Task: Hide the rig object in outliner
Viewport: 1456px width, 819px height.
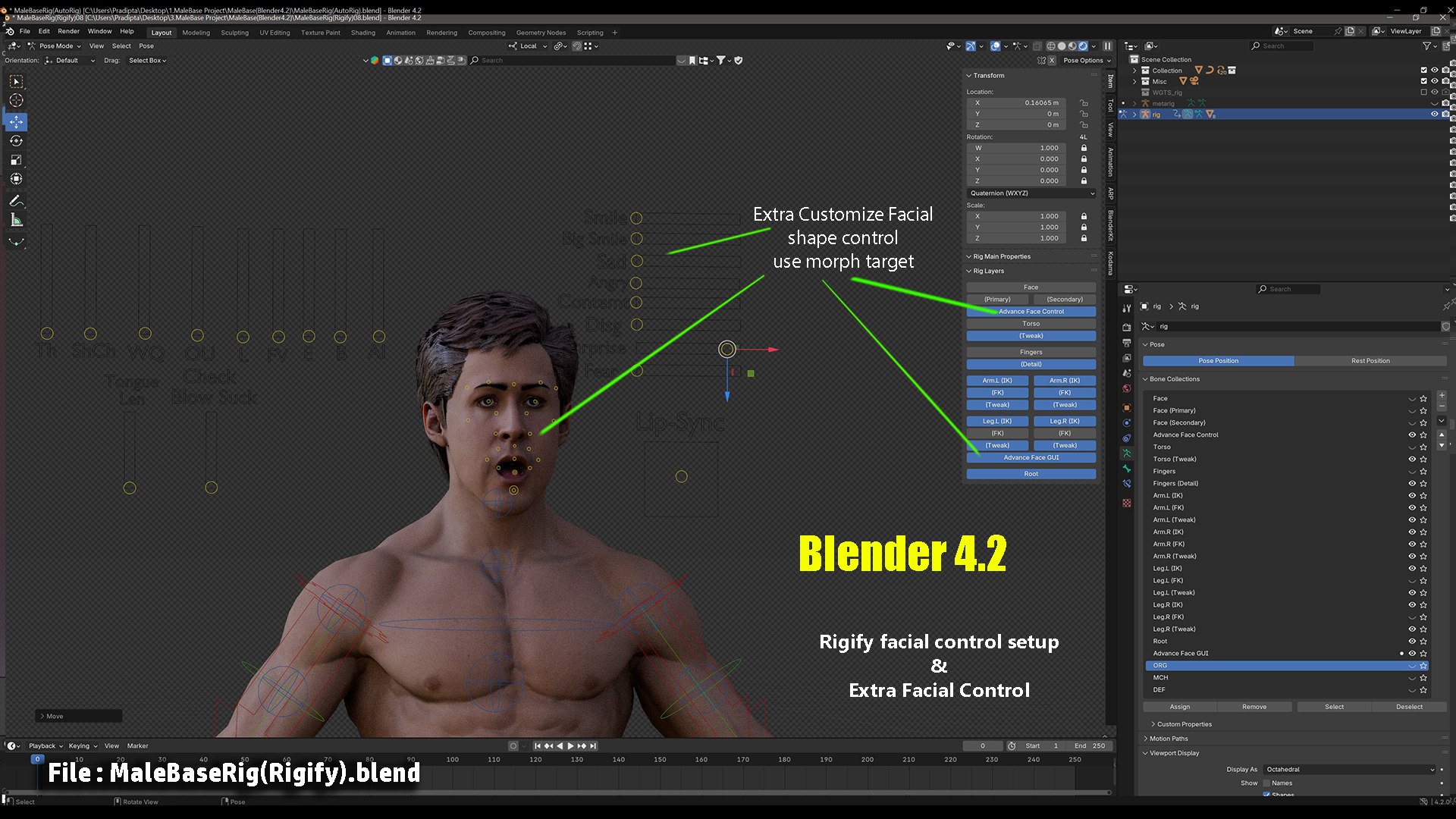Action: click(x=1434, y=115)
